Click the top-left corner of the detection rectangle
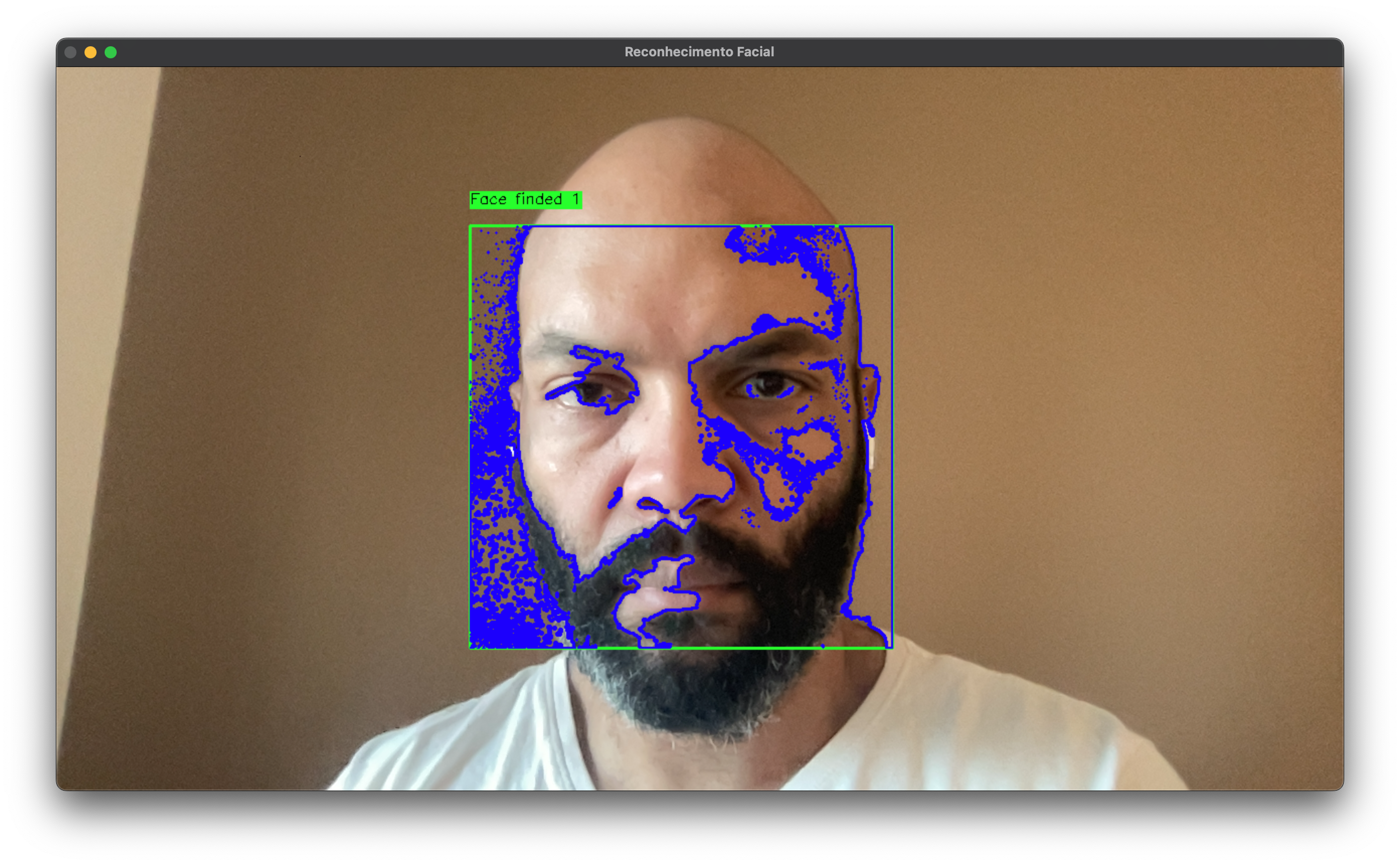 tap(470, 226)
